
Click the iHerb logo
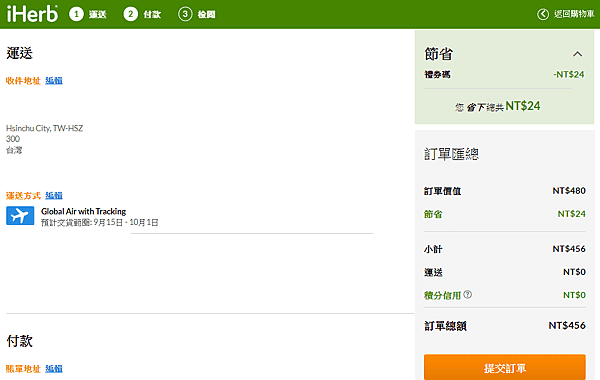(32, 14)
